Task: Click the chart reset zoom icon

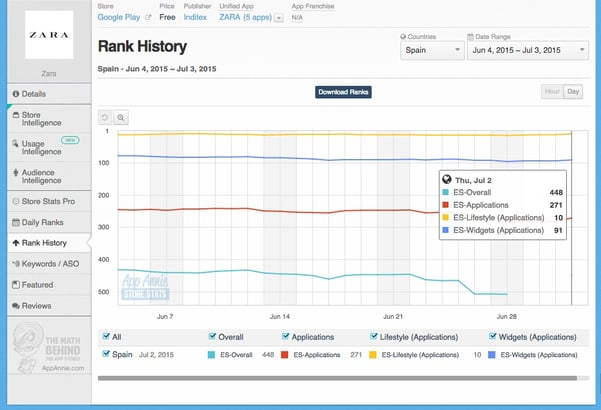Action: (x=106, y=117)
